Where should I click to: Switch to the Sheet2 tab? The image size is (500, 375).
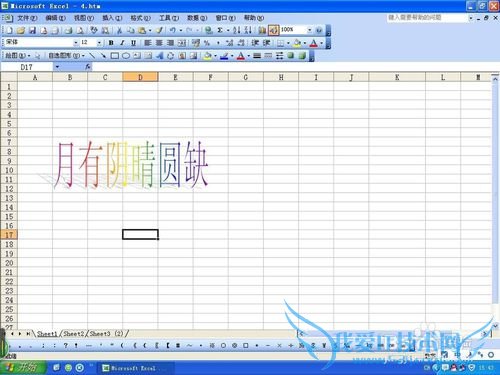74,333
